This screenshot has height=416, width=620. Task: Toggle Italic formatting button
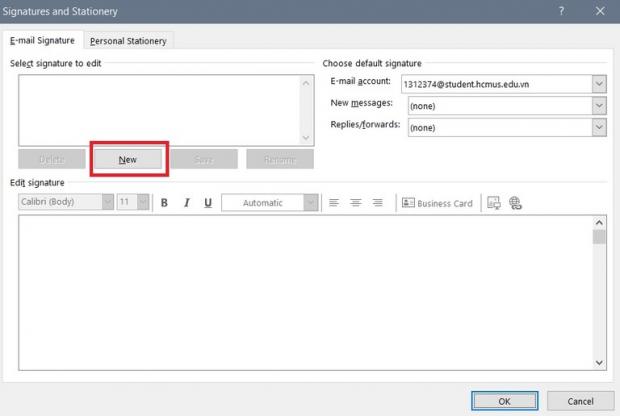click(x=186, y=203)
